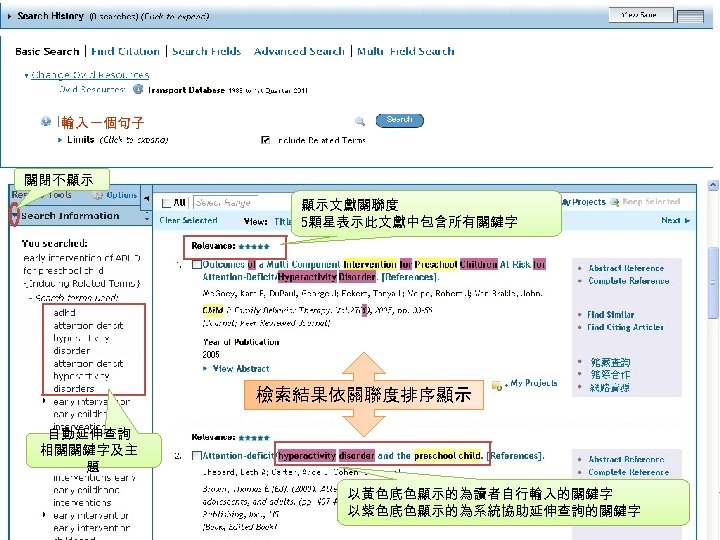The height and width of the screenshot is (540, 720).
Task: Open the Advanced Search tab
Action: click(x=299, y=51)
